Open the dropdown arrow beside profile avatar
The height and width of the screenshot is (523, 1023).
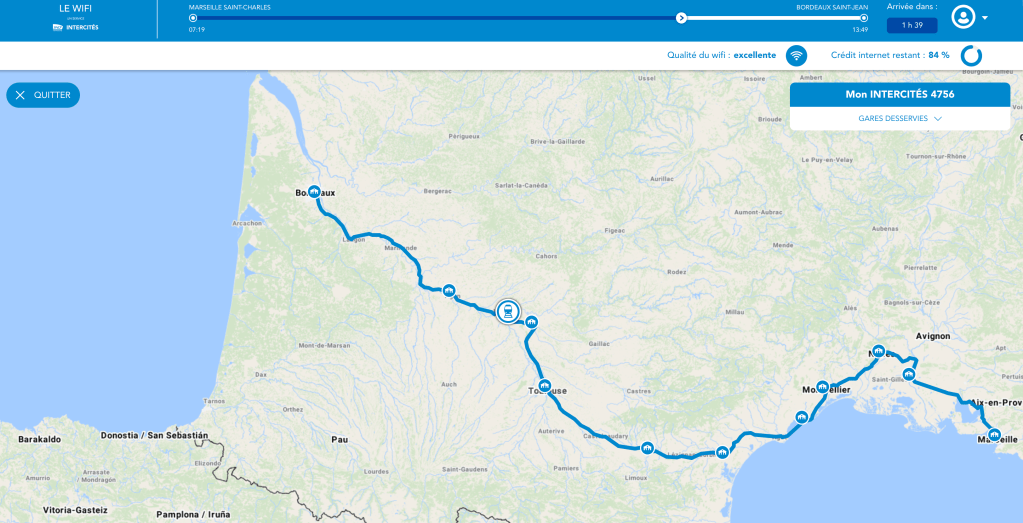tap(985, 18)
